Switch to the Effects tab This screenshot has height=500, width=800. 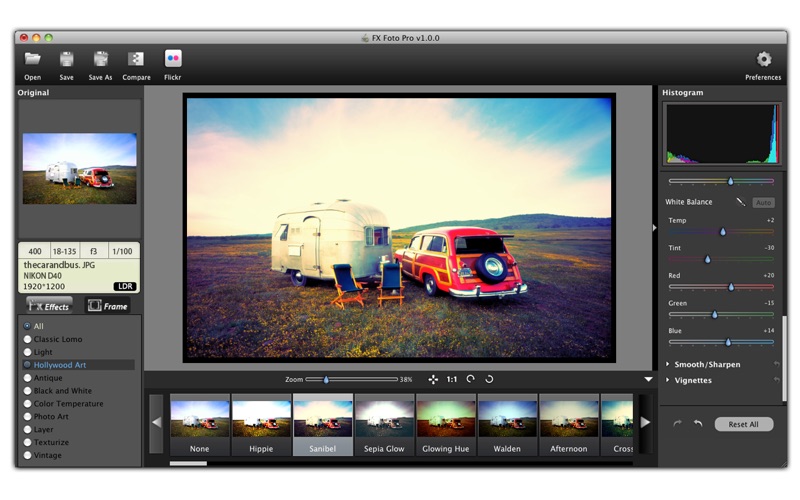[49, 306]
